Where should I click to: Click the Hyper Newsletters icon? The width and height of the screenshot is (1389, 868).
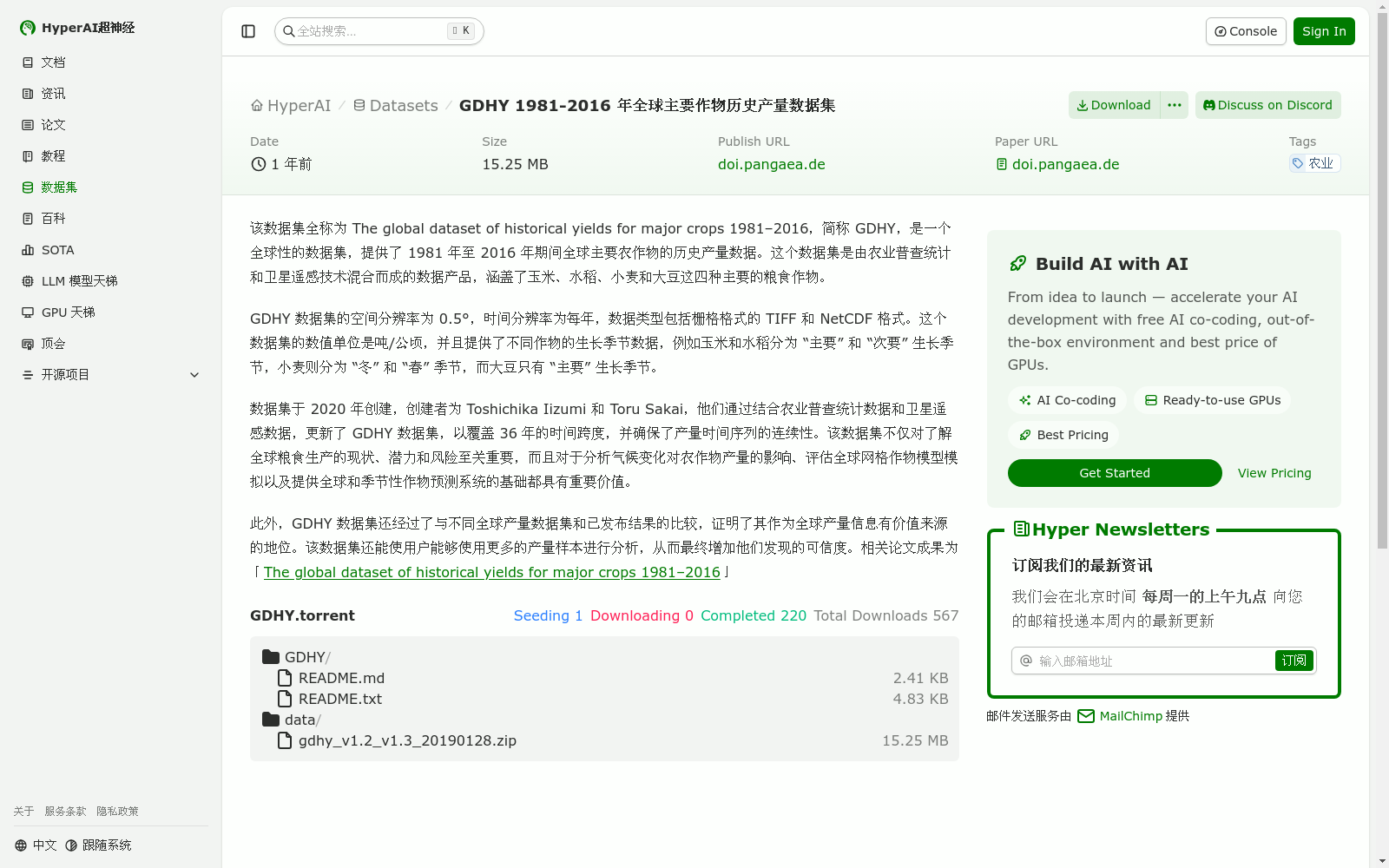pos(1022,529)
